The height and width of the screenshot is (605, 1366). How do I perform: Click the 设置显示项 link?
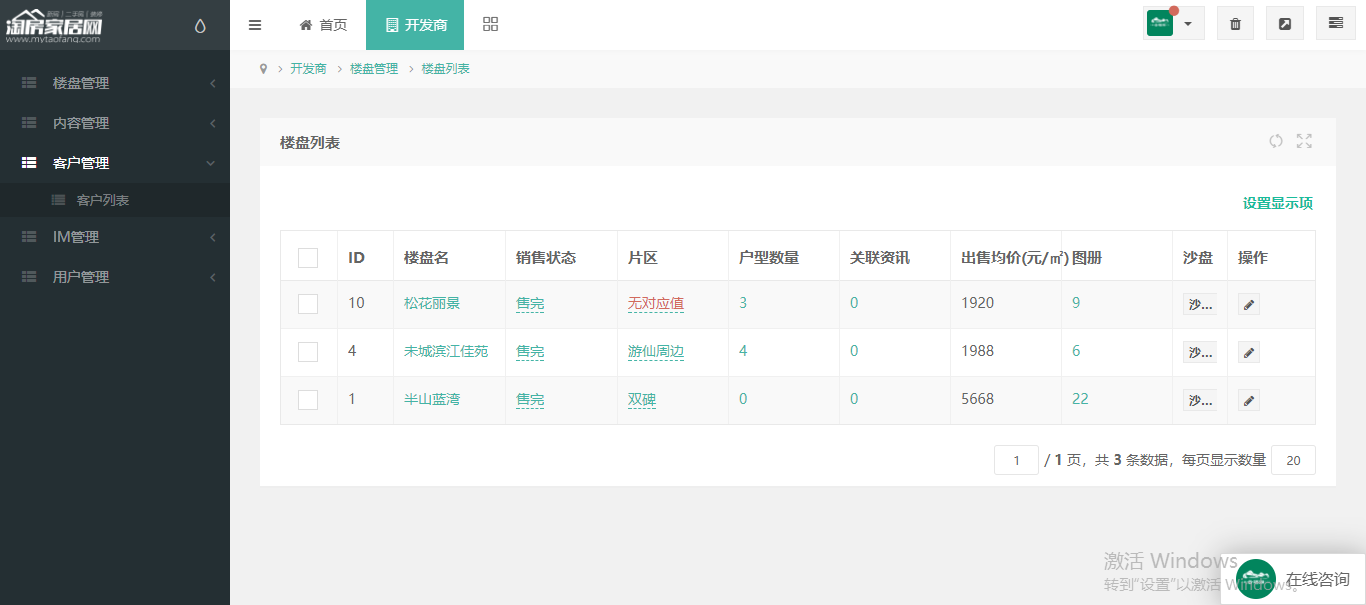click(x=1277, y=203)
